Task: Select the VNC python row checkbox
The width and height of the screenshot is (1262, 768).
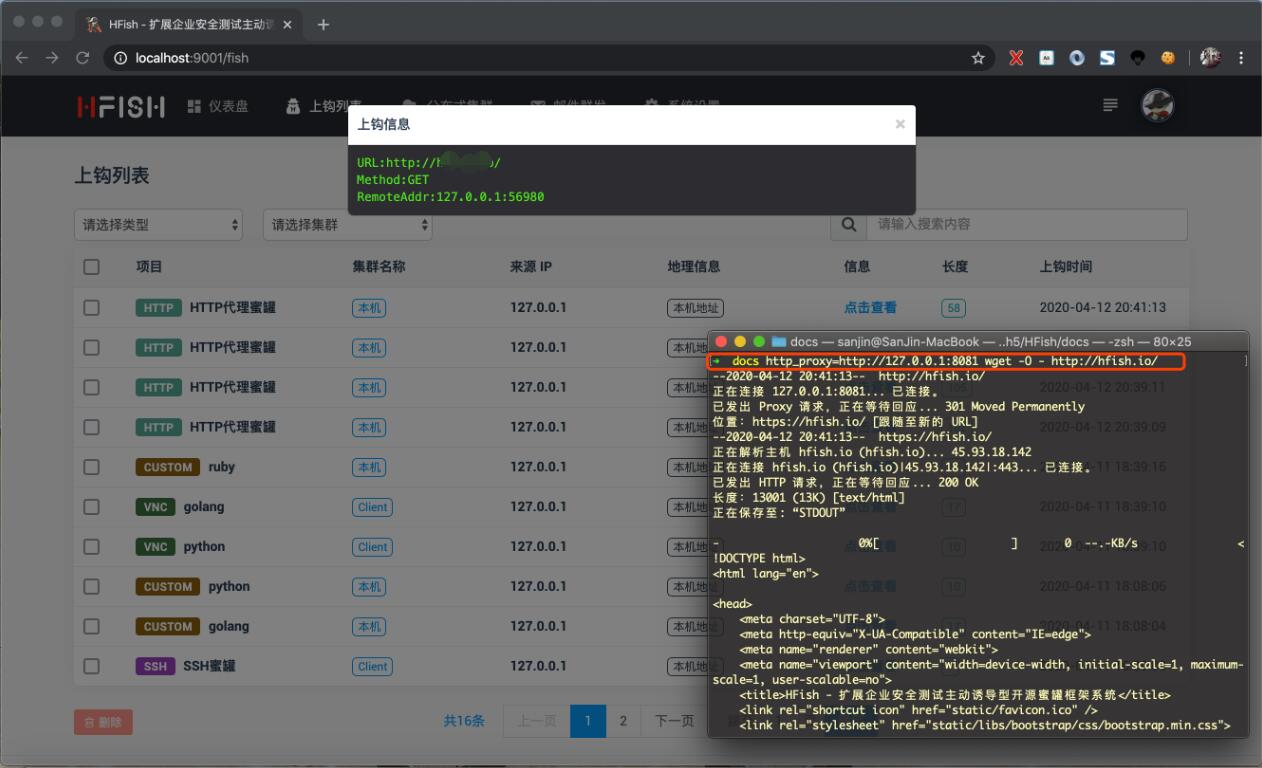Action: (92, 547)
